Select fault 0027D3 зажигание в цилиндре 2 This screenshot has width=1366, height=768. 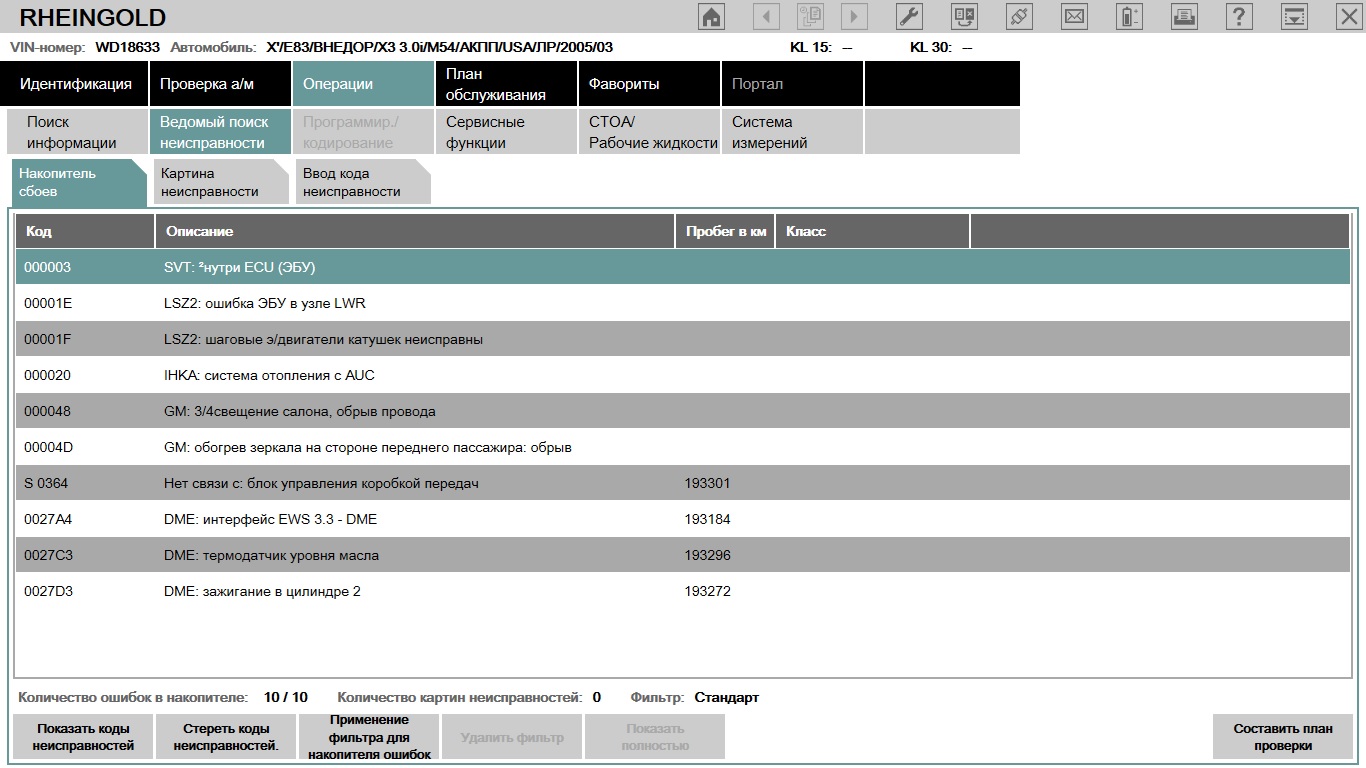[x=683, y=591]
